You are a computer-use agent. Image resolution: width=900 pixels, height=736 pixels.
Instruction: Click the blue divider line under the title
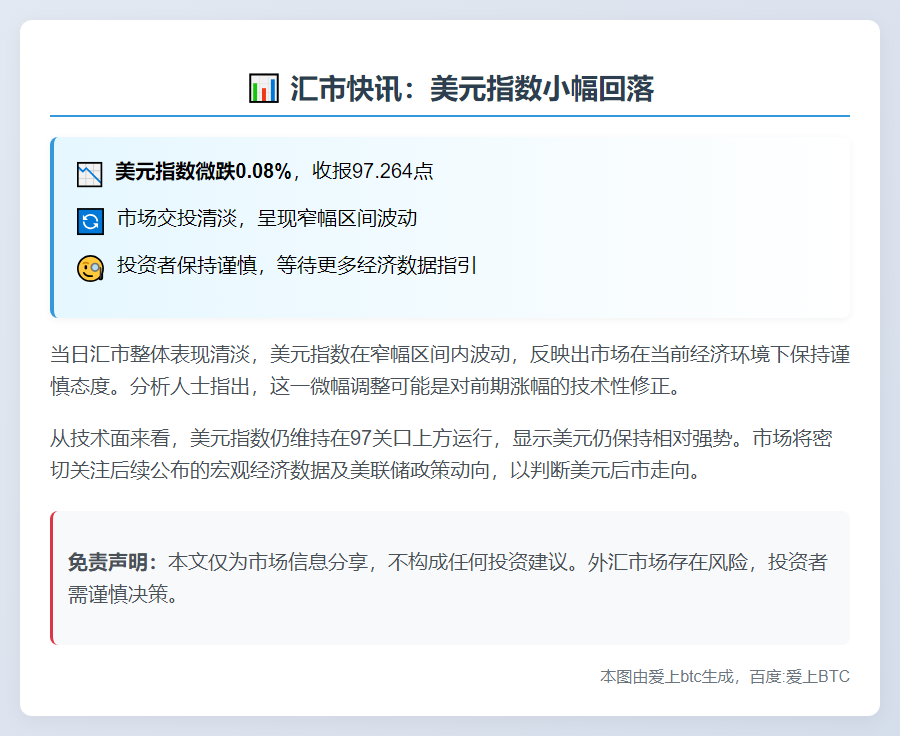[x=450, y=116]
